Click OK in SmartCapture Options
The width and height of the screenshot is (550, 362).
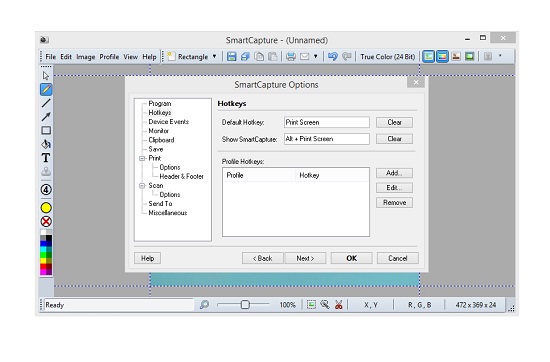point(351,258)
